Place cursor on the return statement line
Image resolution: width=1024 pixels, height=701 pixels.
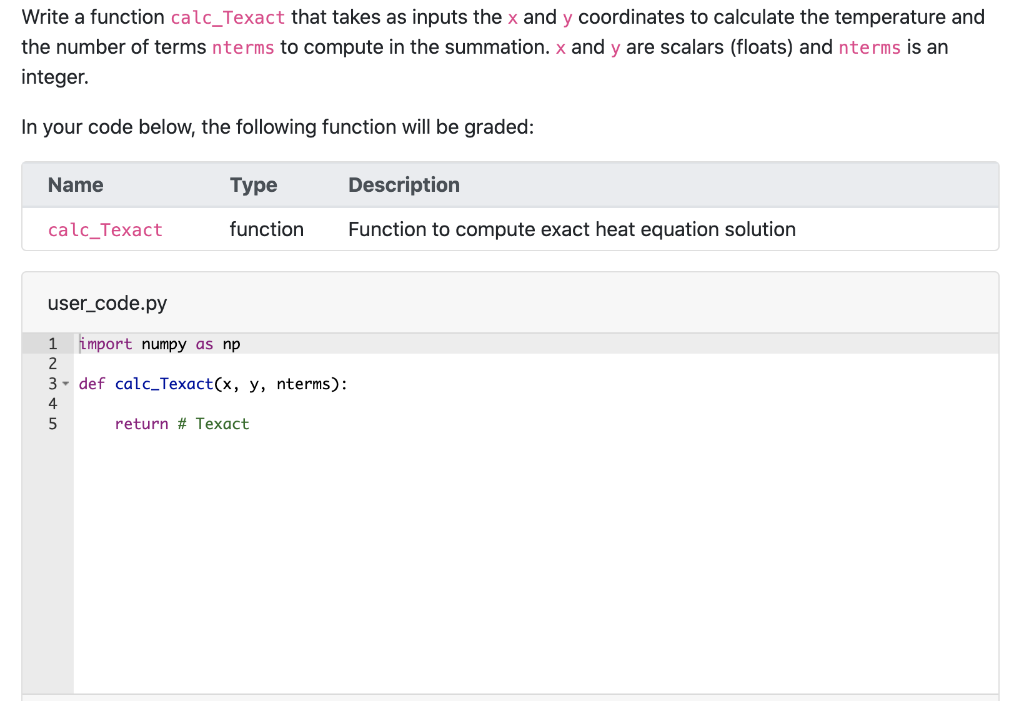[x=140, y=423]
